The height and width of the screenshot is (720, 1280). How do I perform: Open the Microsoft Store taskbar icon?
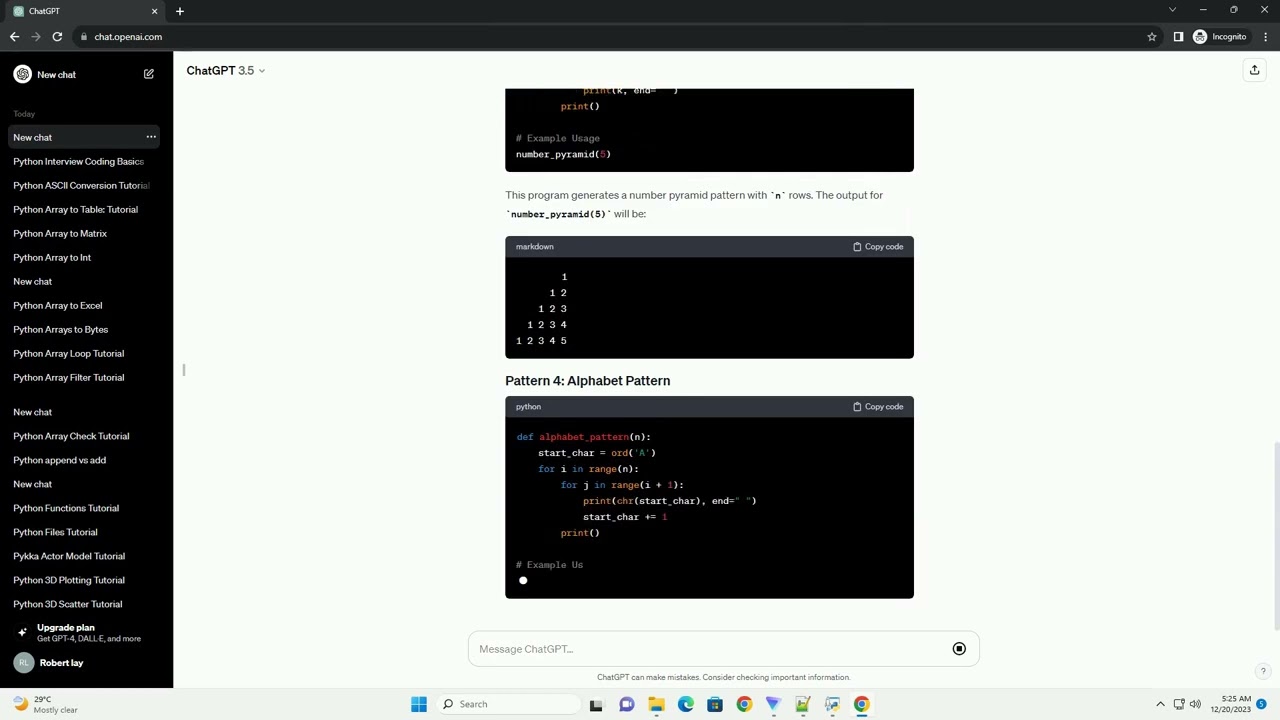pyautogui.click(x=715, y=704)
